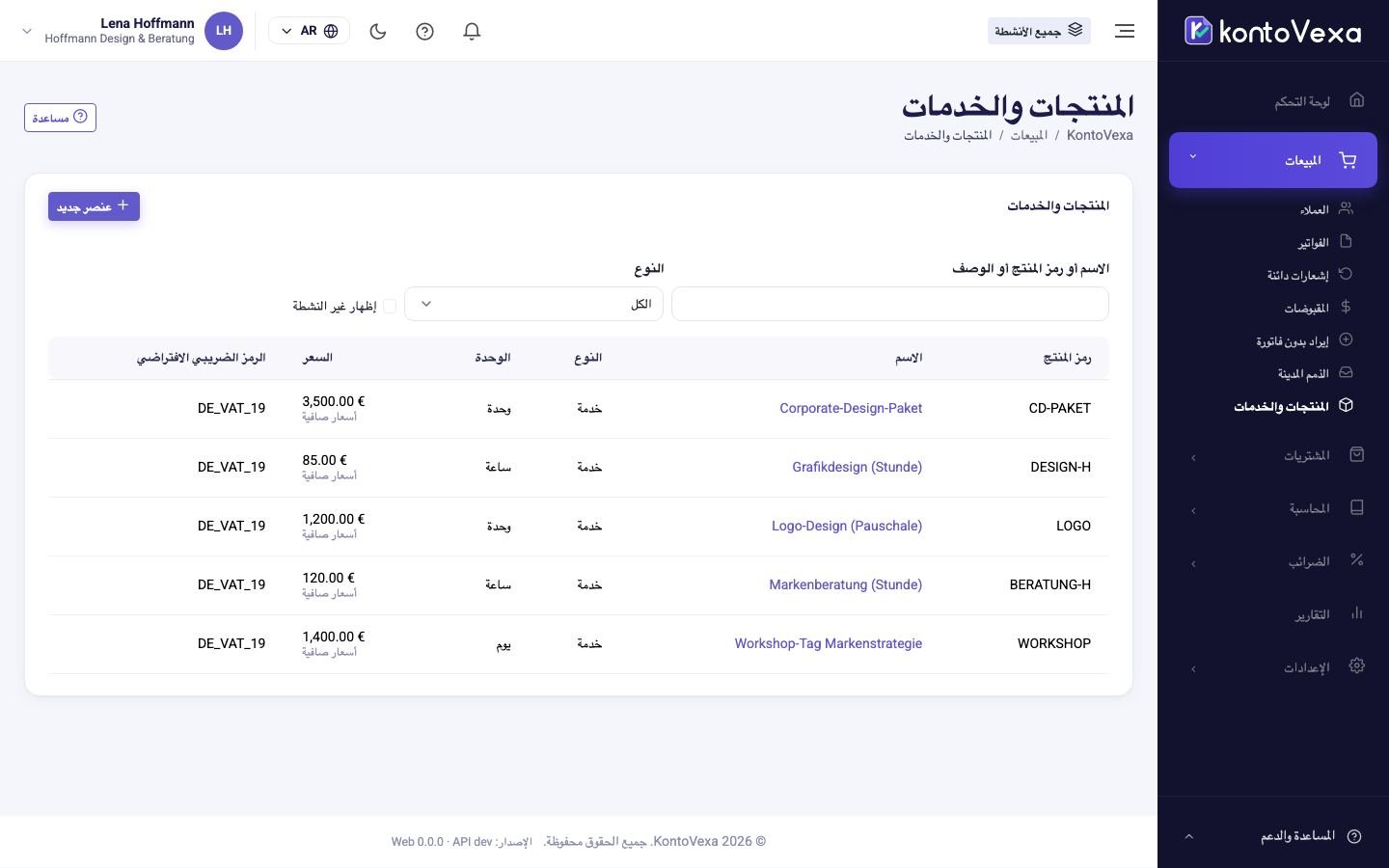Image resolution: width=1389 pixels, height=868 pixels.
Task: Open the التقارير menu item
Action: click(x=1312, y=614)
